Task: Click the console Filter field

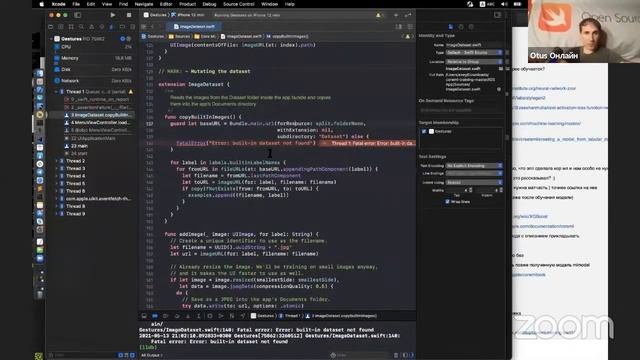Action: (x=361, y=355)
